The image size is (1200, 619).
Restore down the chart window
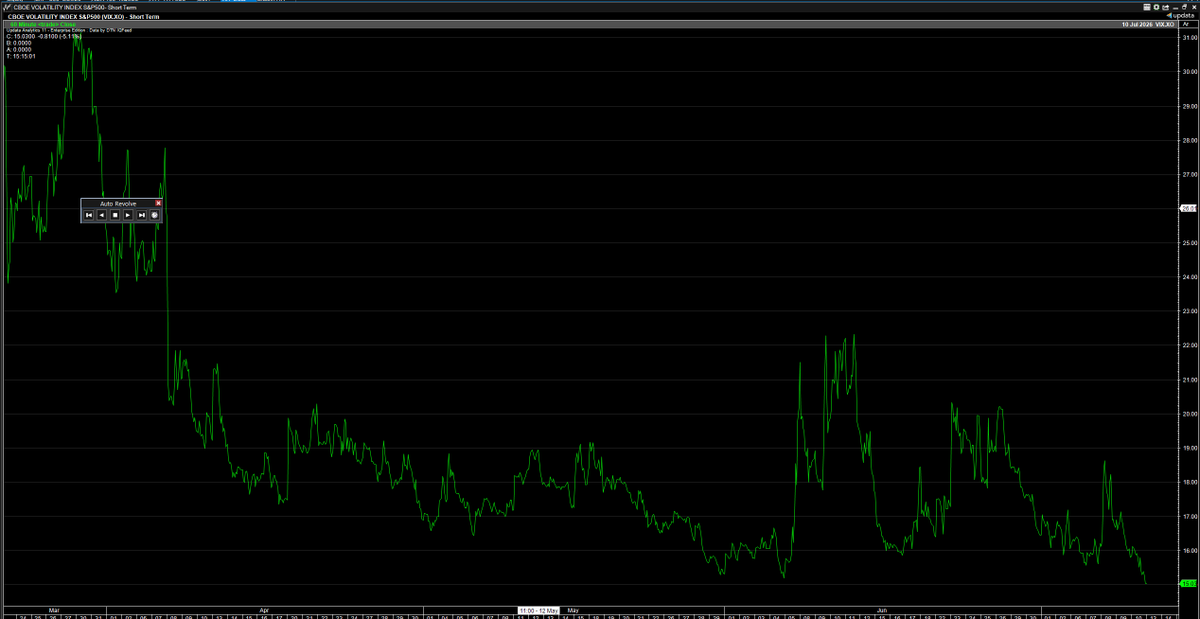coord(1183,7)
